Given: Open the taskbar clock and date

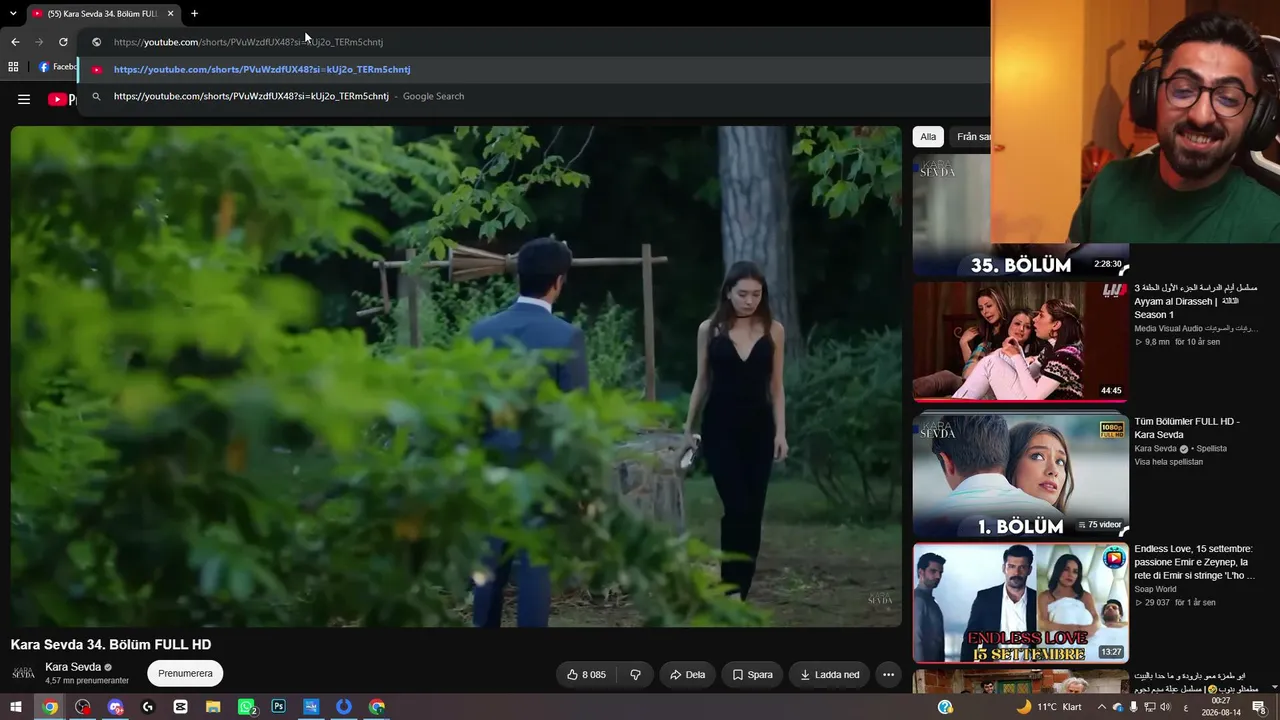Looking at the screenshot, I should coord(1220,707).
